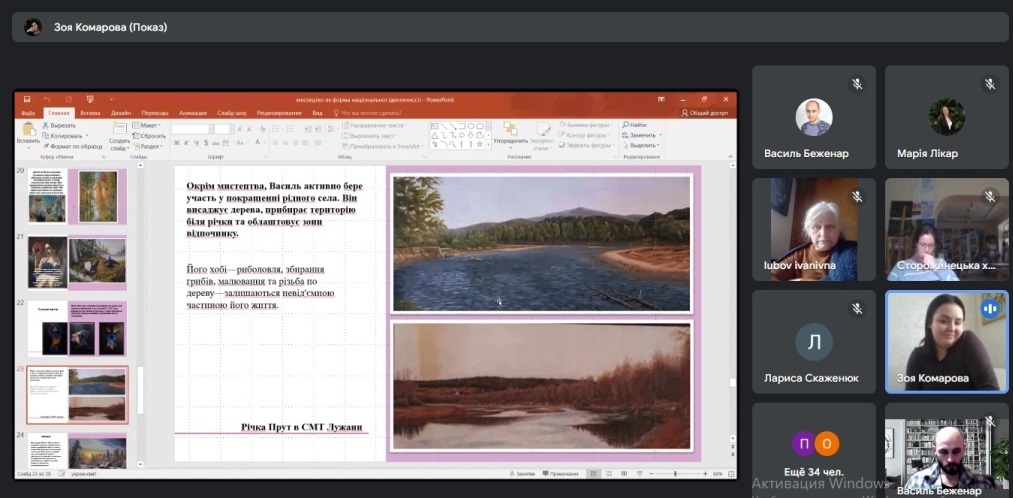The width and height of the screenshot is (1013, 498).
Task: Click the Что вы хотите сделать search box
Action: point(370,113)
